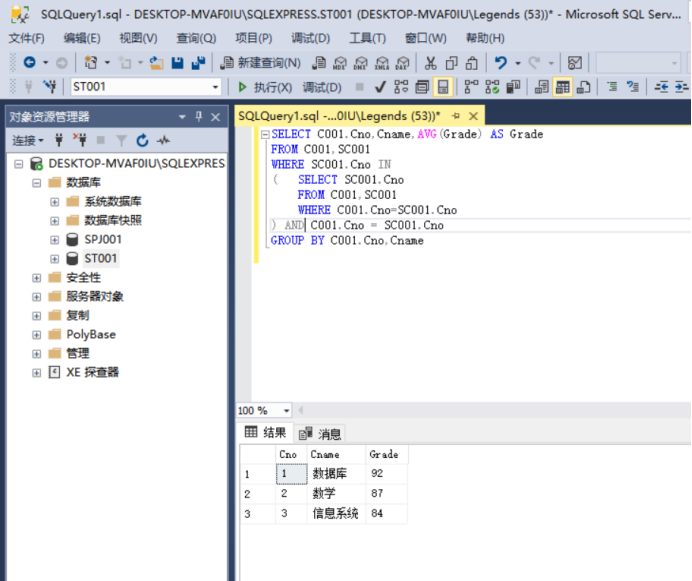Switch to results to text mode
Viewport: 692px width, 581px height.
542,87
